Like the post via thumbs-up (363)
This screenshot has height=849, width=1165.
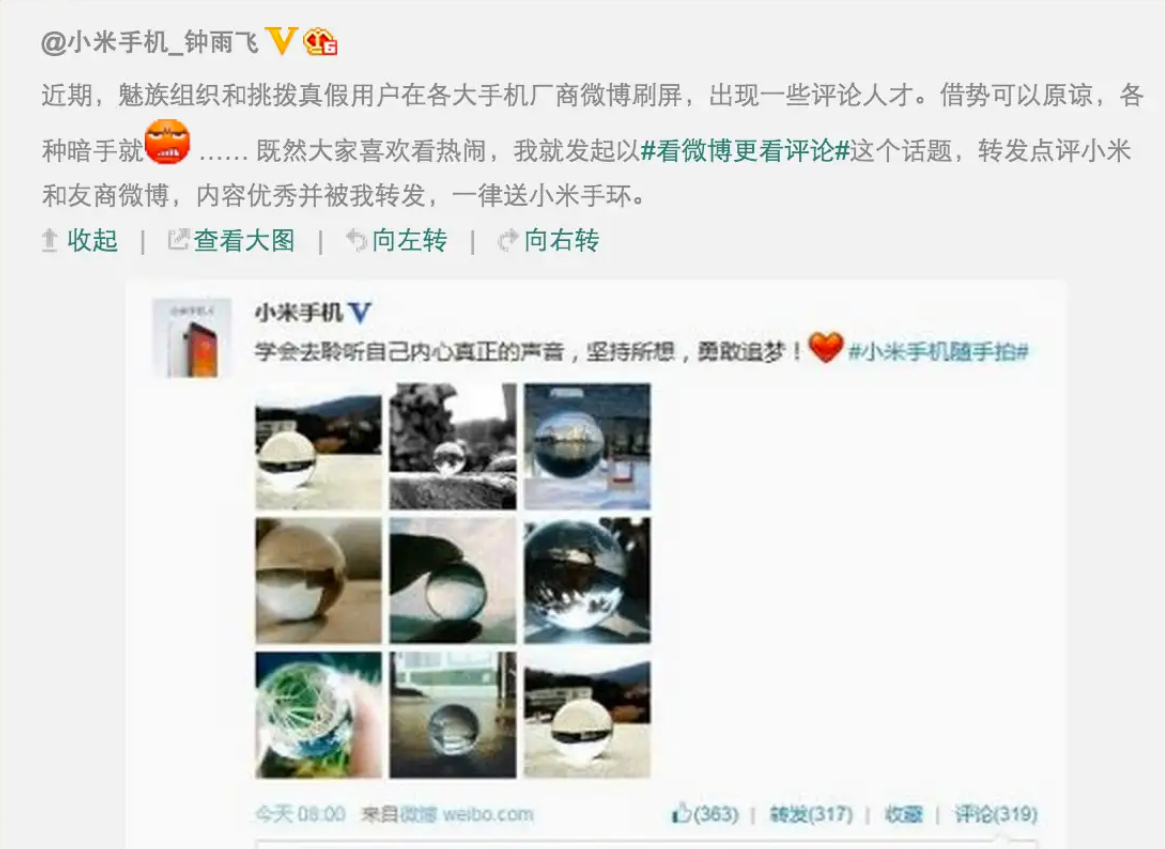pos(705,814)
